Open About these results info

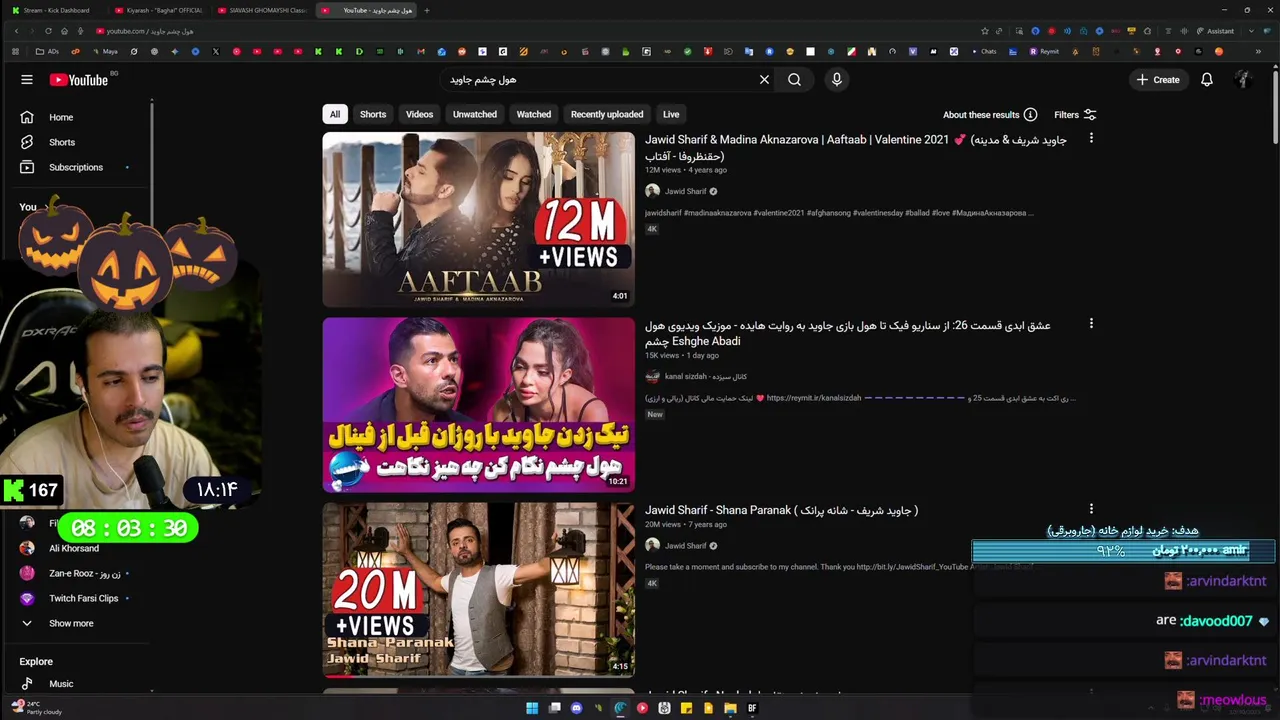[990, 115]
